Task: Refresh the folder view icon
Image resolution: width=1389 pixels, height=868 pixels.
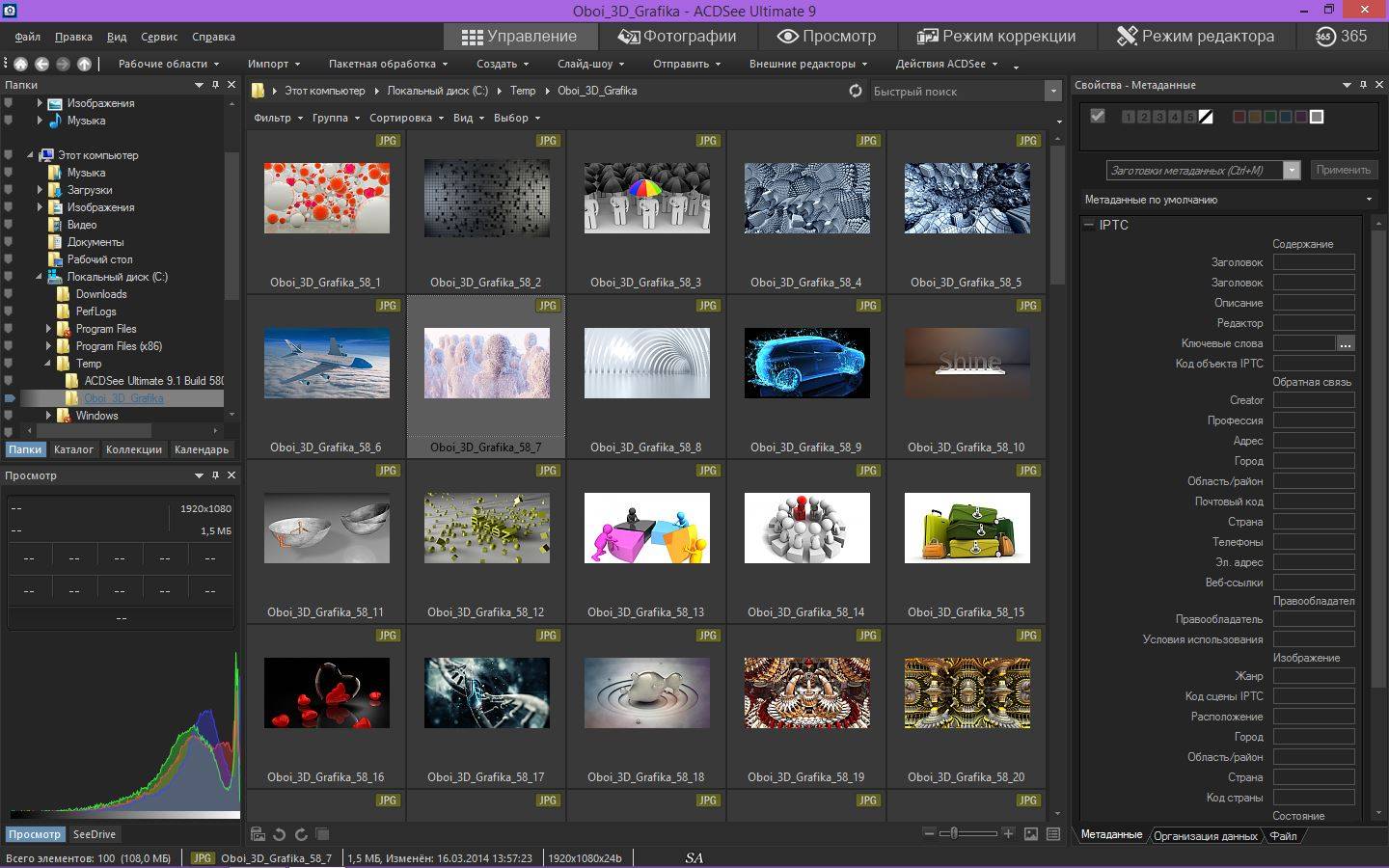Action: [855, 91]
